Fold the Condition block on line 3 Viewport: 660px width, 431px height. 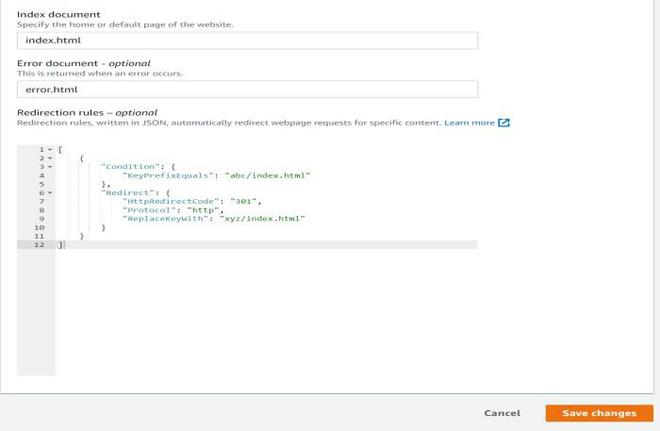tap(50, 167)
